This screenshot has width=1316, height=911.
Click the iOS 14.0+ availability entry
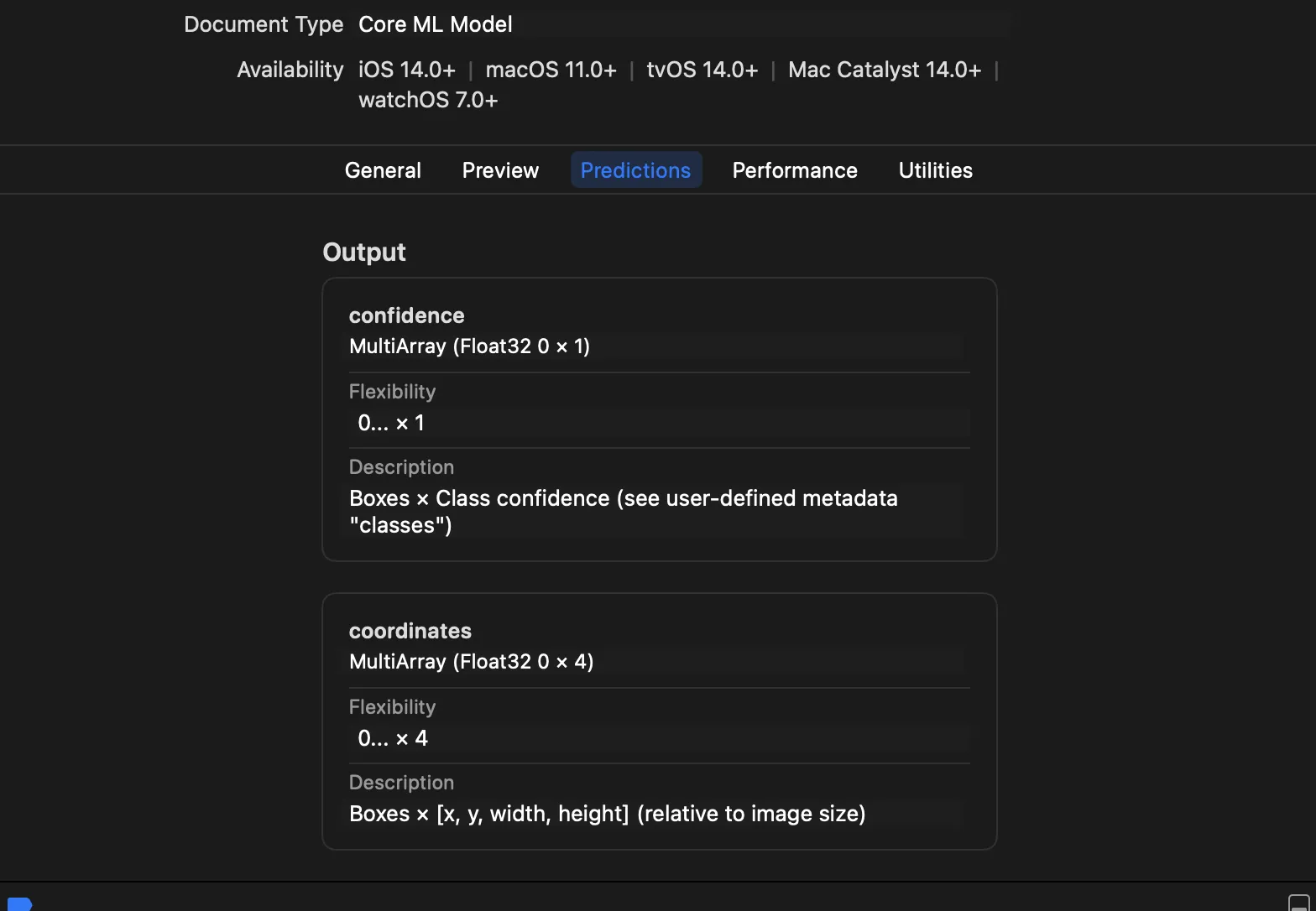point(406,70)
